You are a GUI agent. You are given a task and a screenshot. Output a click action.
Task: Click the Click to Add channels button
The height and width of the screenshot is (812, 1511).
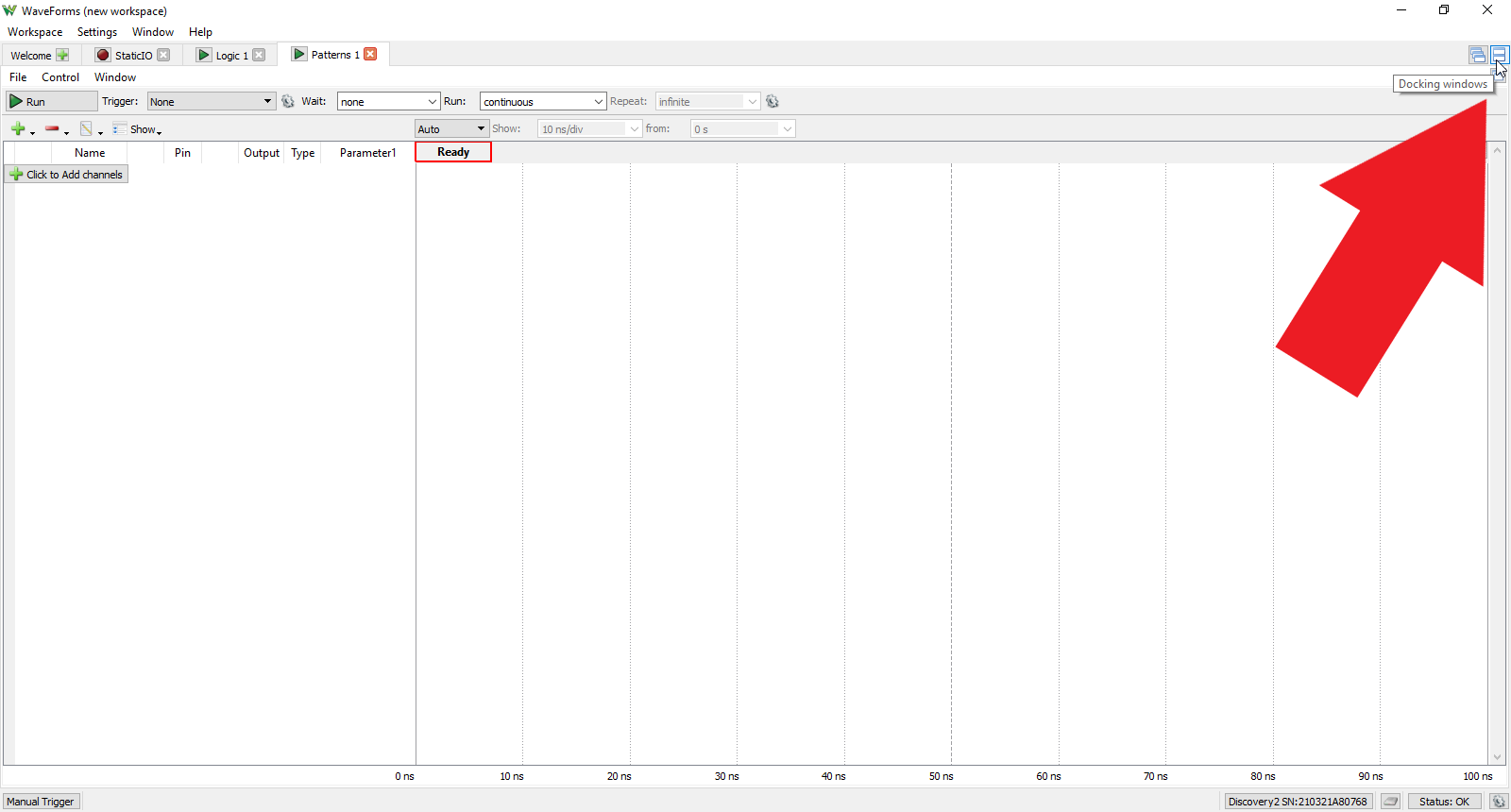[x=66, y=175]
